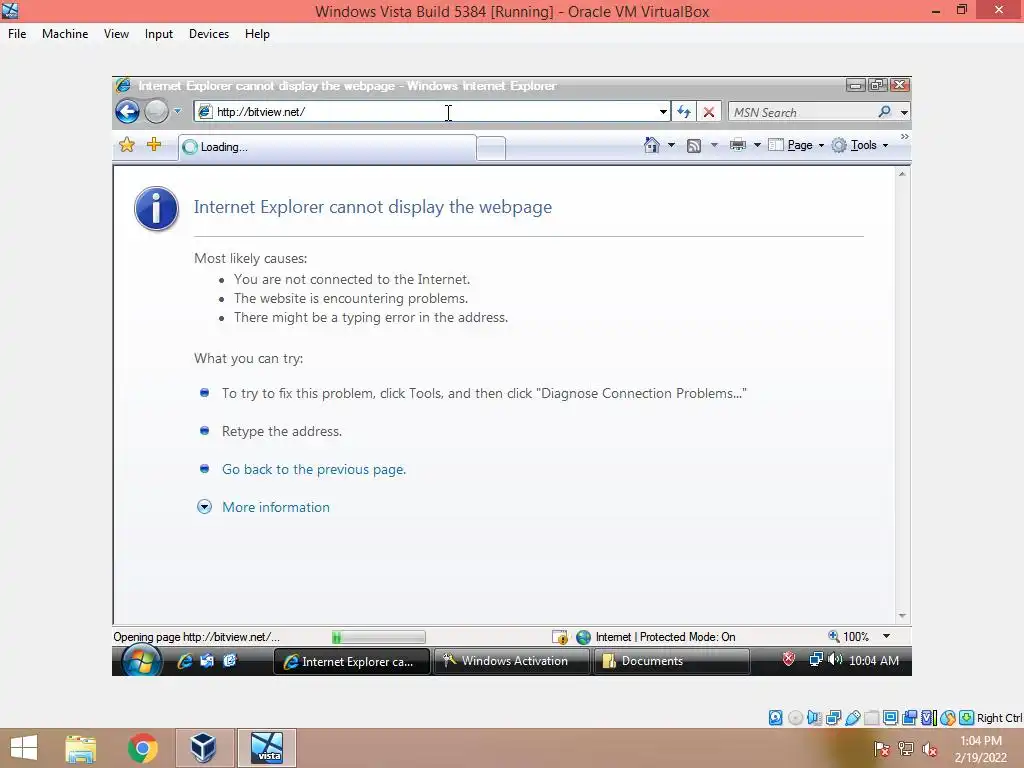Viewport: 1024px width, 768px height.
Task: Click the More information link
Action: [276, 507]
